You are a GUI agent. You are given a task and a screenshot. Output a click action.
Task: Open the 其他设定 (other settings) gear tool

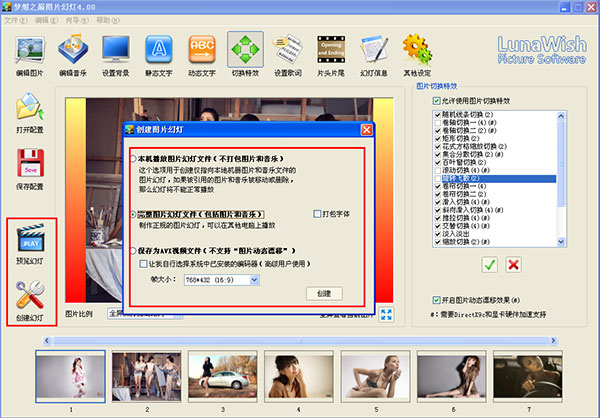pos(417,56)
